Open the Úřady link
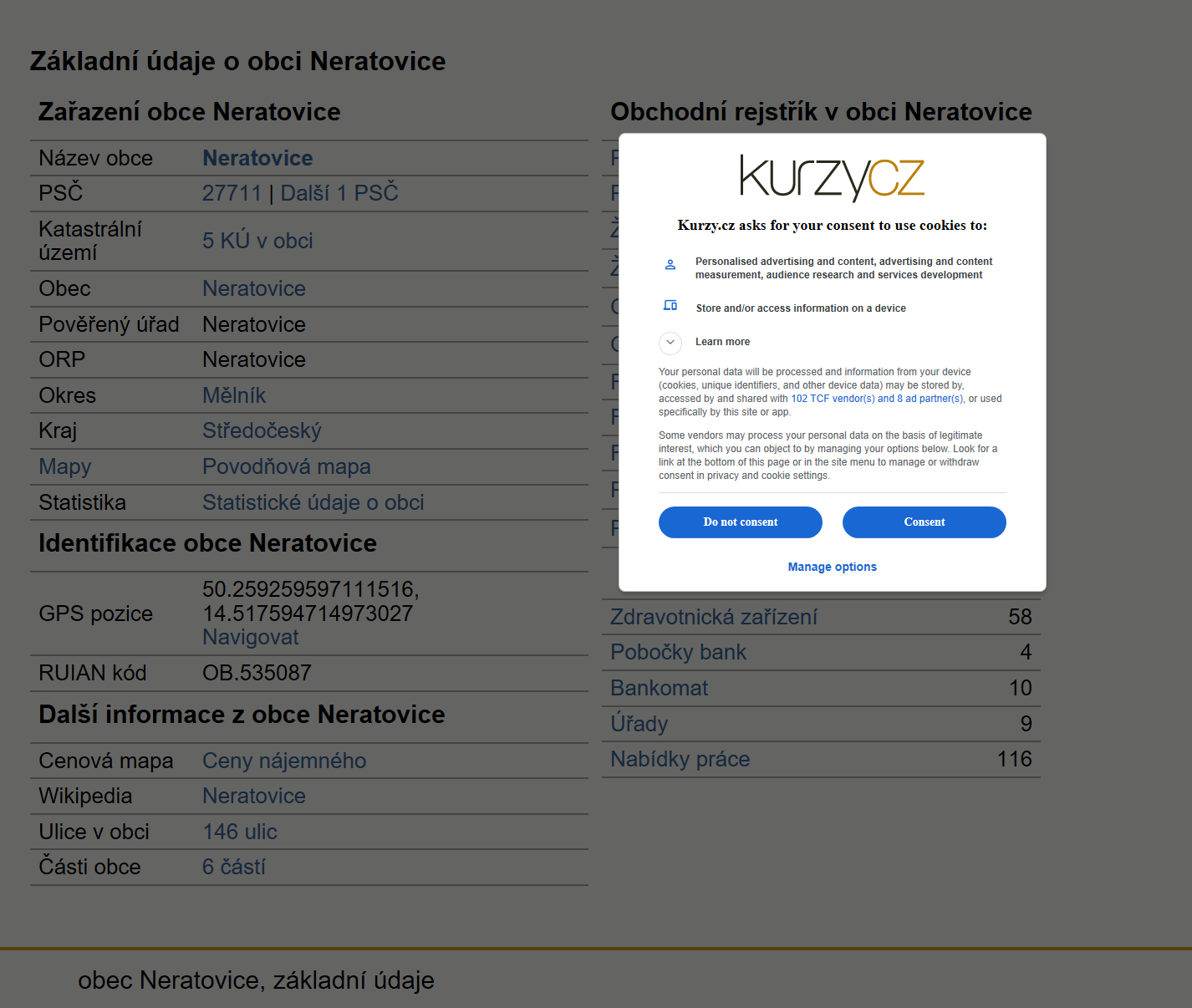 click(x=639, y=723)
